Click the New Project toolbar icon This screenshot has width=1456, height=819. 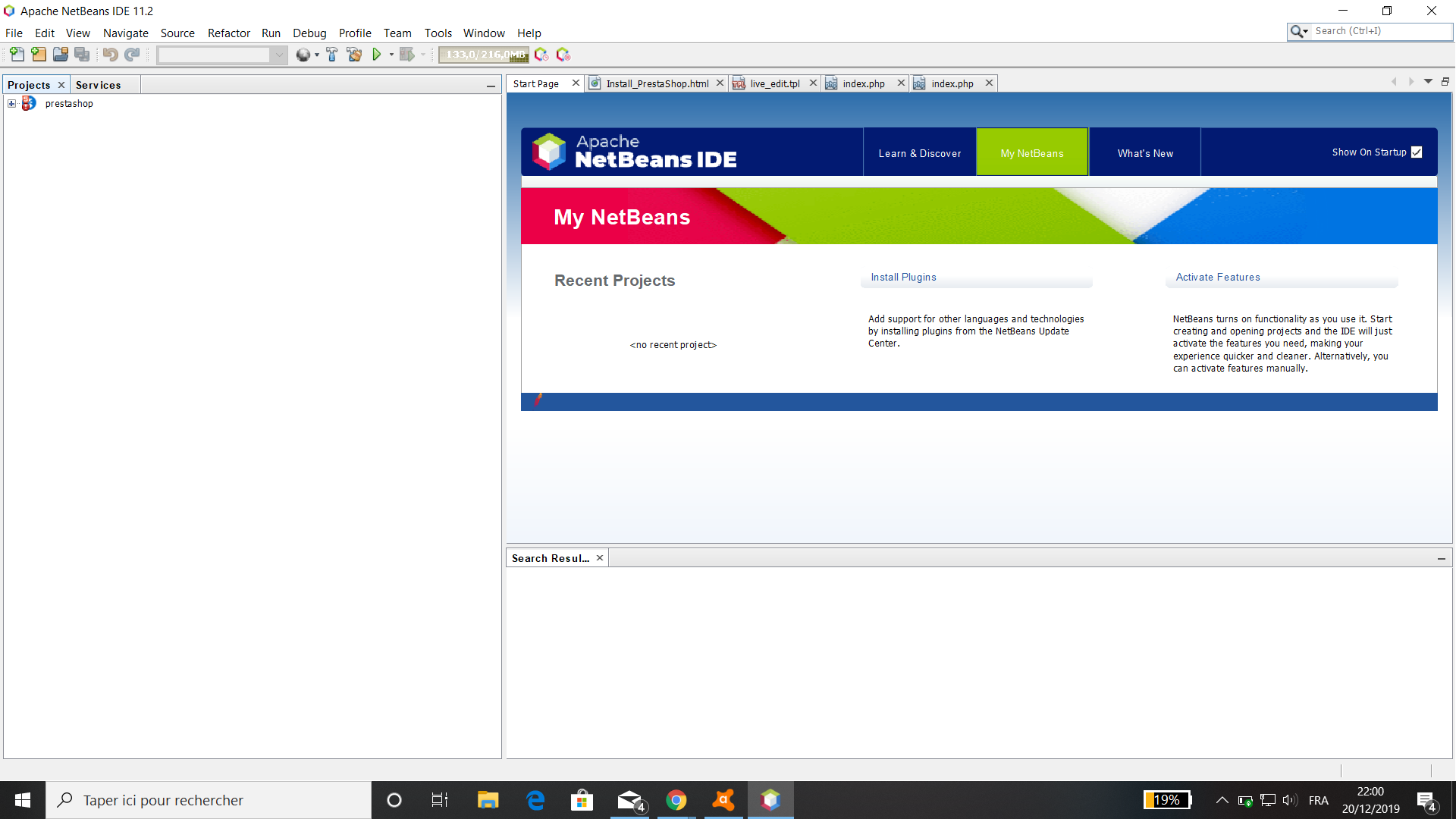coord(39,55)
